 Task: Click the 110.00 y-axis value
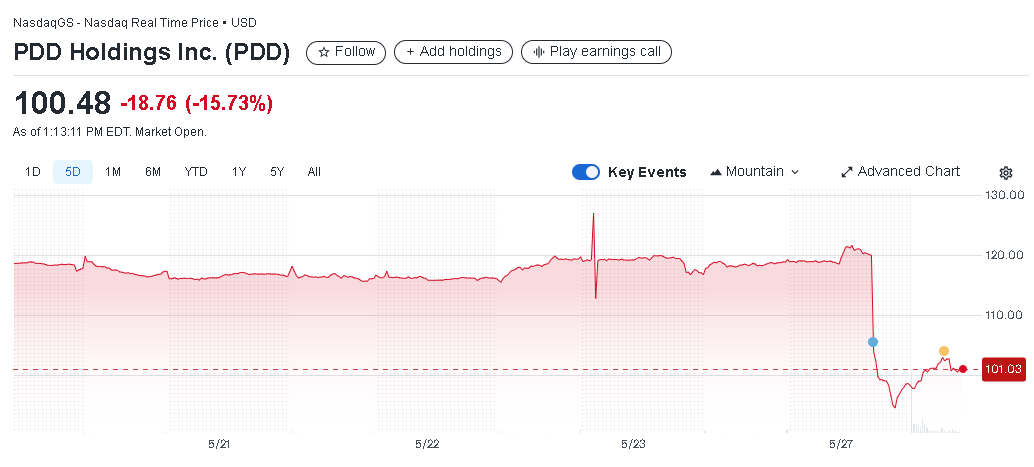(1006, 315)
